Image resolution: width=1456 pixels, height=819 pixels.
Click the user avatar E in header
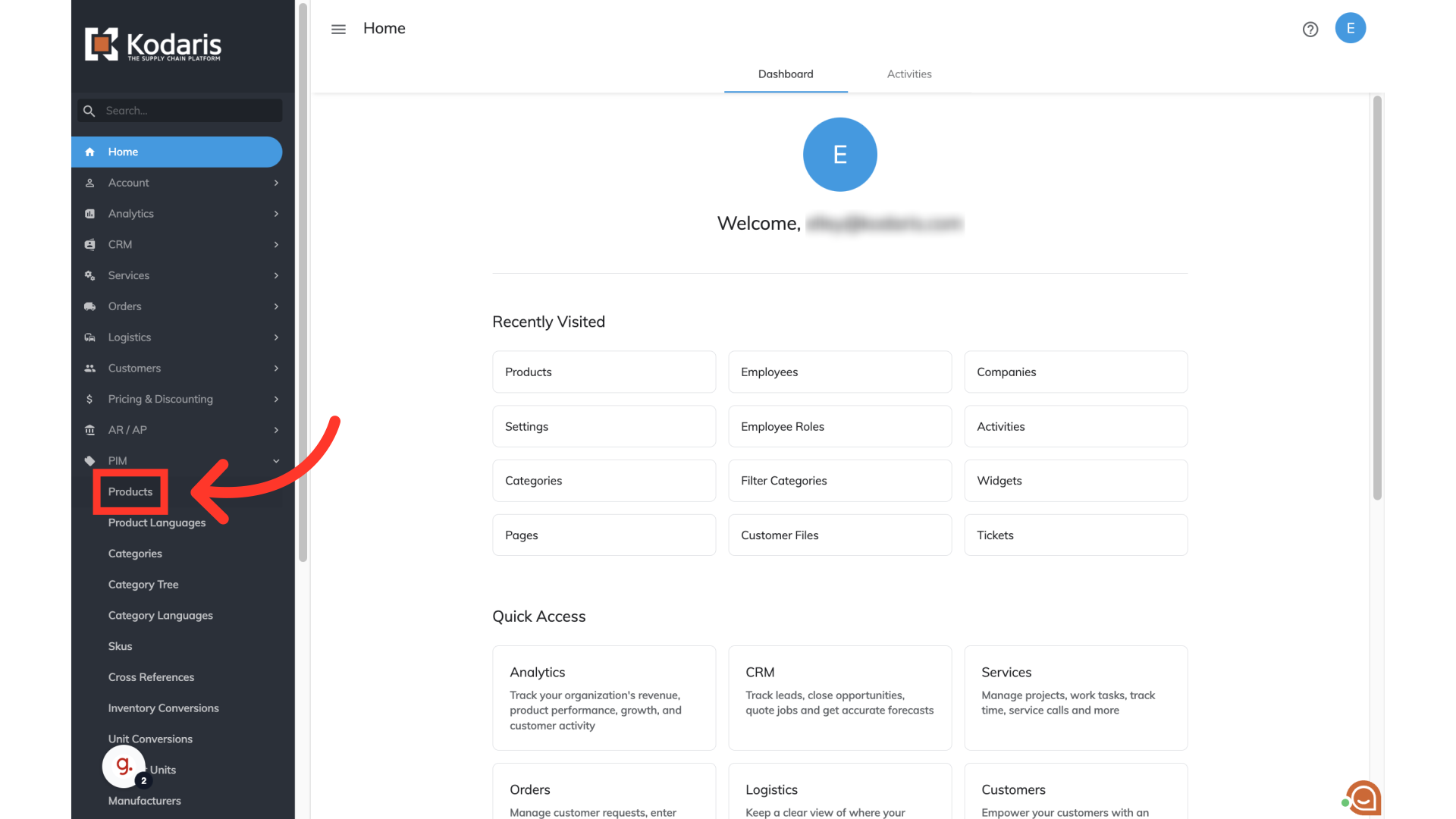(1351, 28)
